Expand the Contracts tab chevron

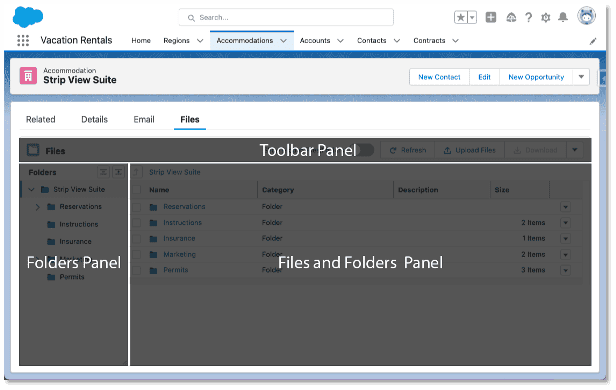pyautogui.click(x=455, y=41)
